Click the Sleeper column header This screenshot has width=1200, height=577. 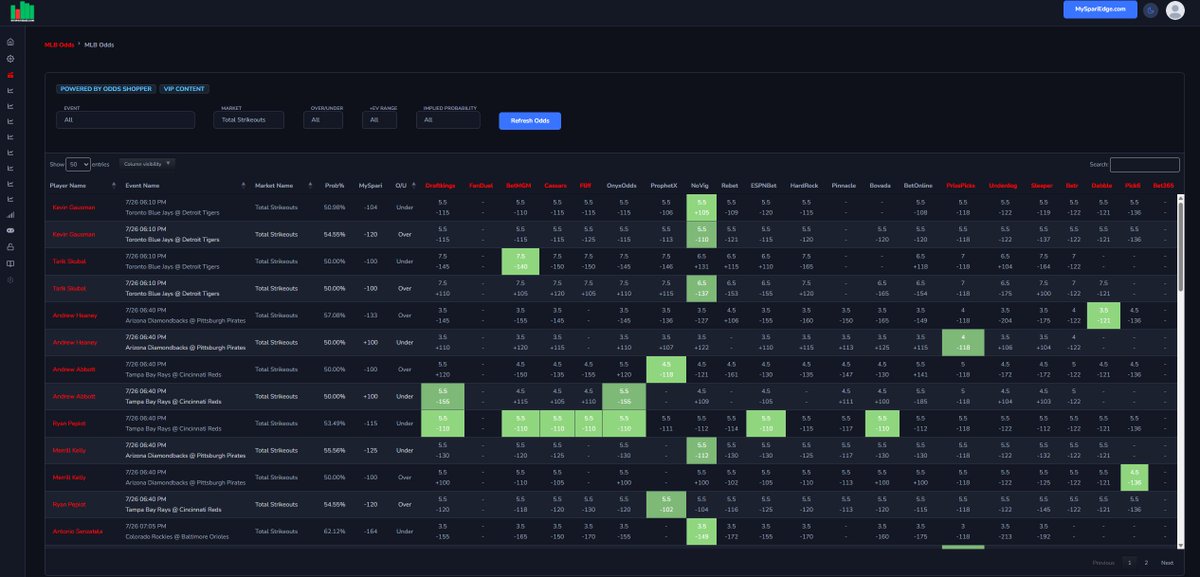1042,185
